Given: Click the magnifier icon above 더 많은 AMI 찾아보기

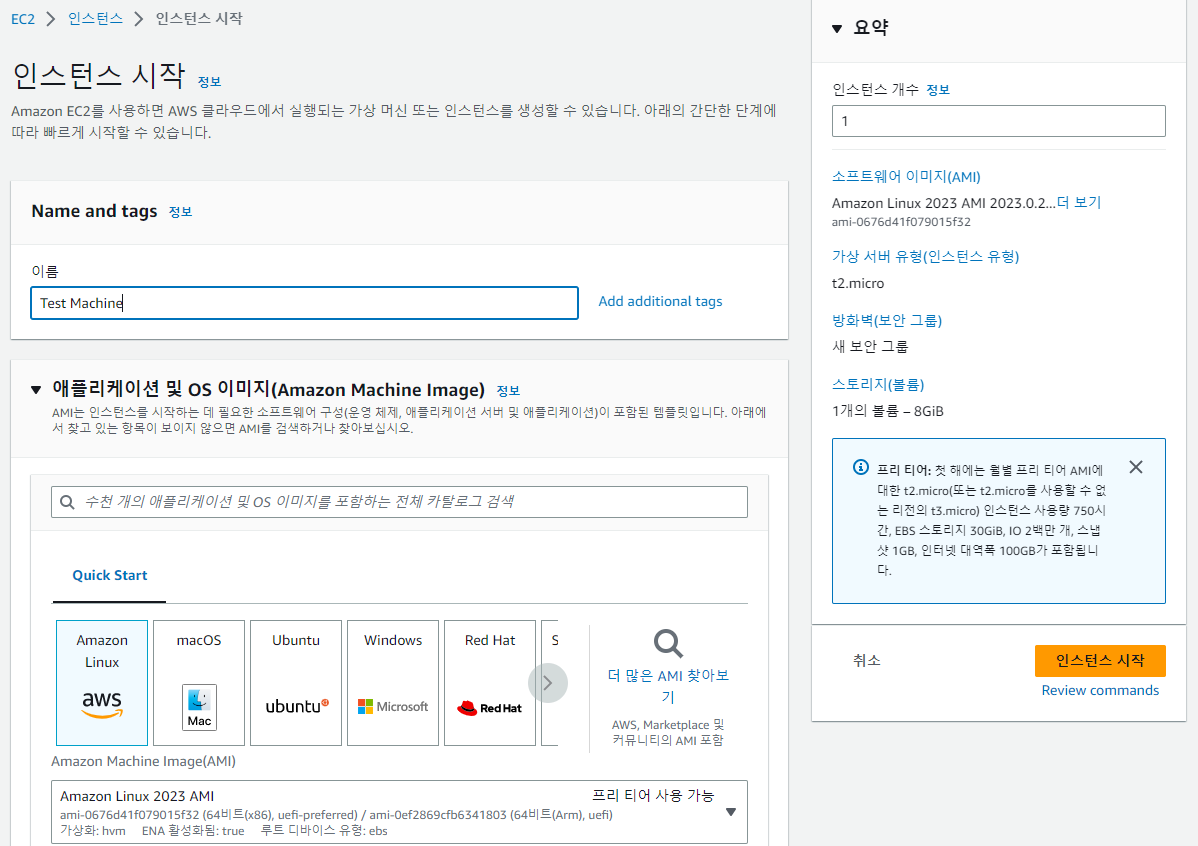Looking at the screenshot, I should coord(668,643).
